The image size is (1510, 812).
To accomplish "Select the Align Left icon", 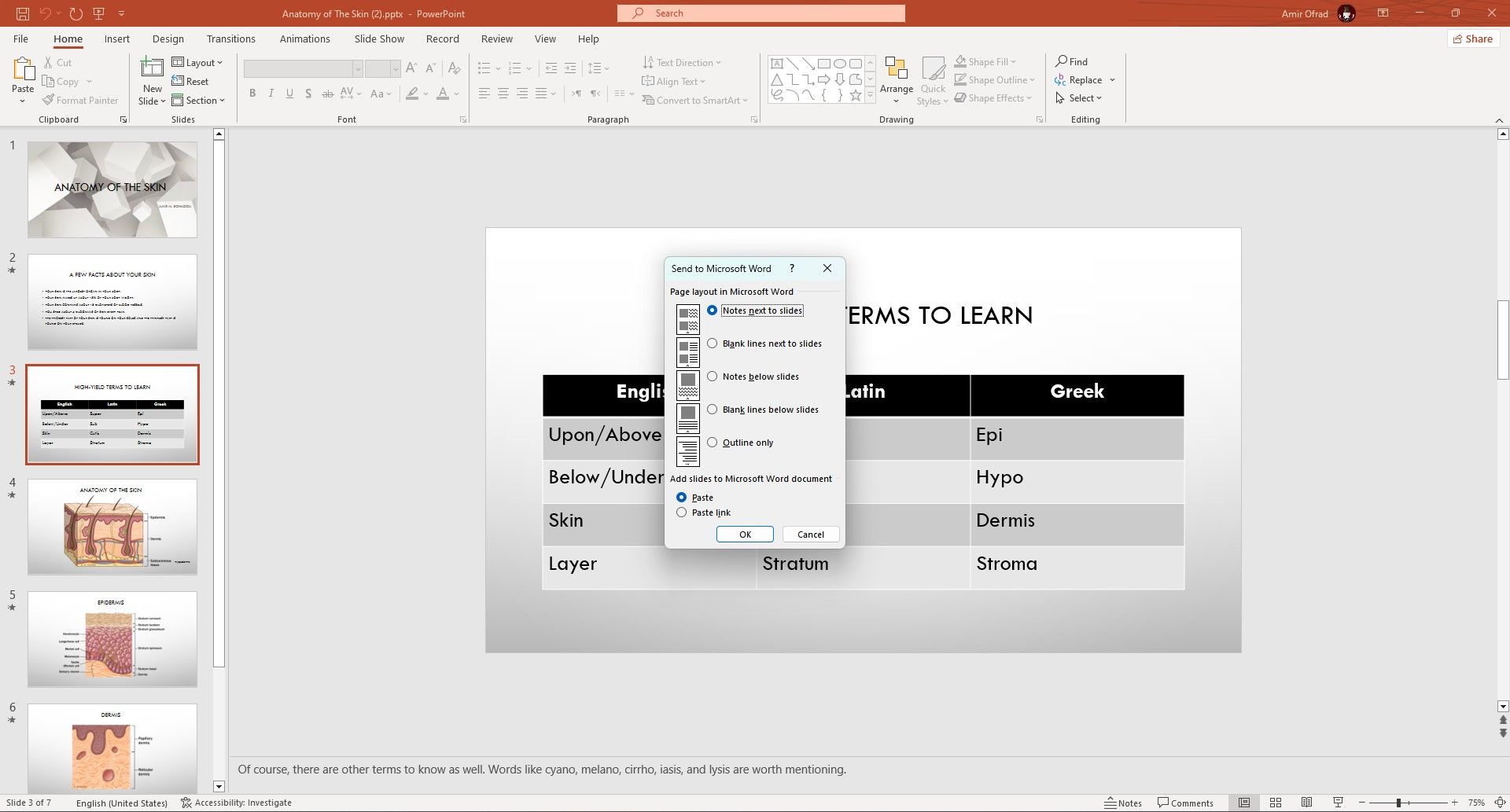I will pyautogui.click(x=483, y=94).
